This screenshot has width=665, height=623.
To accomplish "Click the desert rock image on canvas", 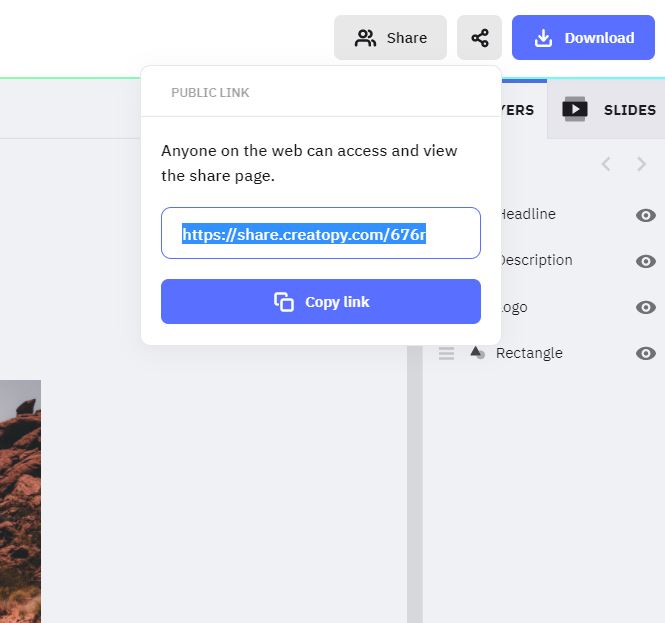I will tap(20, 500).
